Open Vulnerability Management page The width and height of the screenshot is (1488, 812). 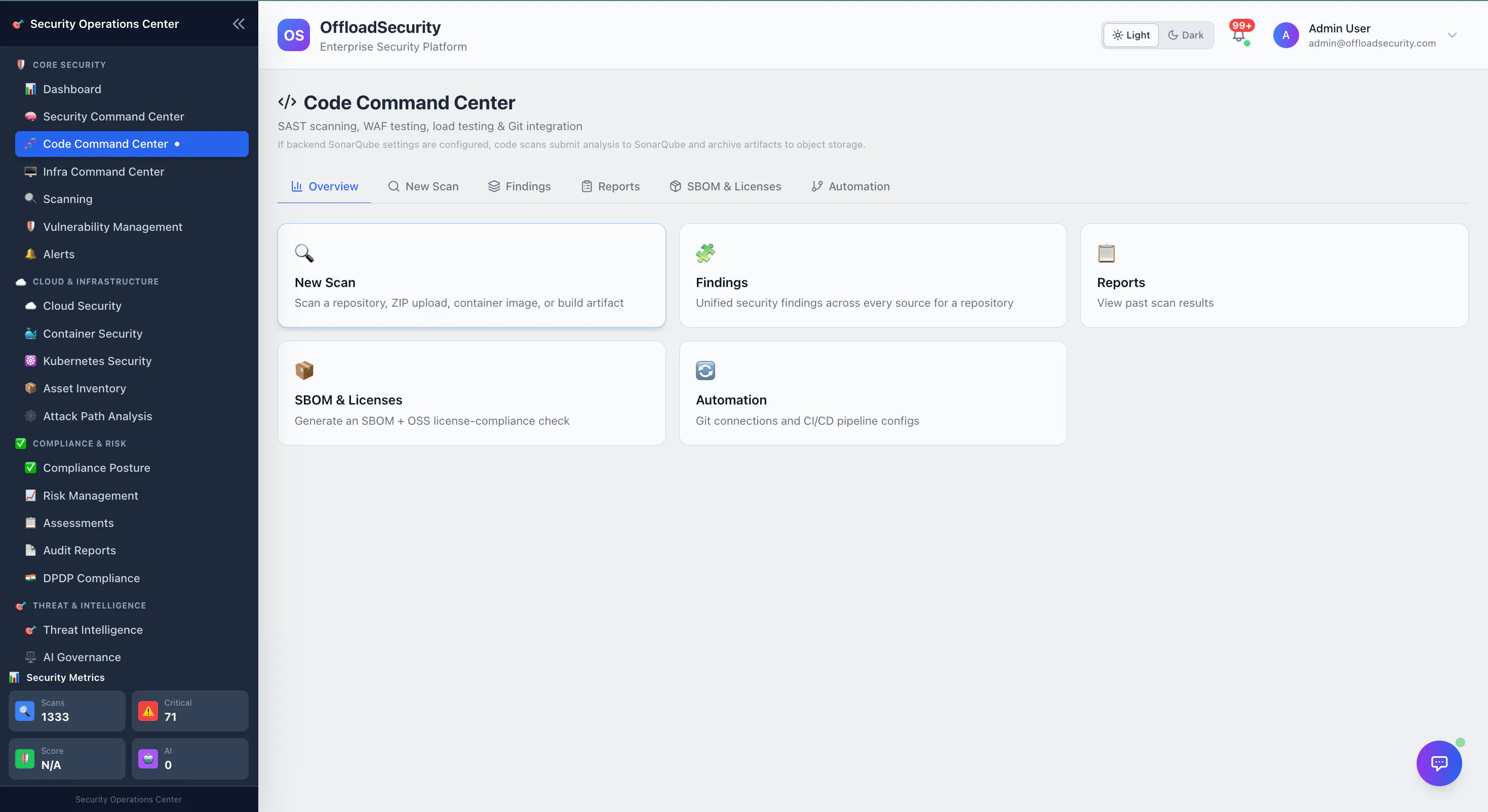132,227
